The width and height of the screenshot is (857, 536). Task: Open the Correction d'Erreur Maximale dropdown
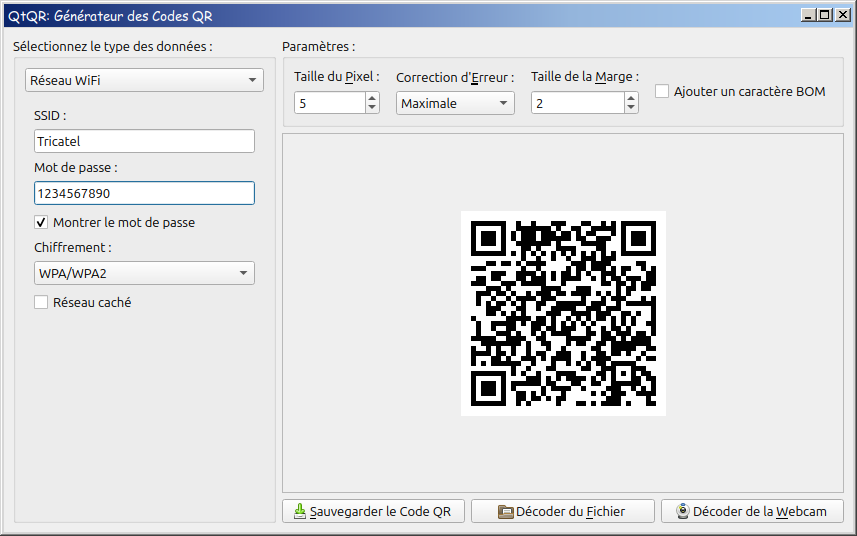tap(455, 103)
